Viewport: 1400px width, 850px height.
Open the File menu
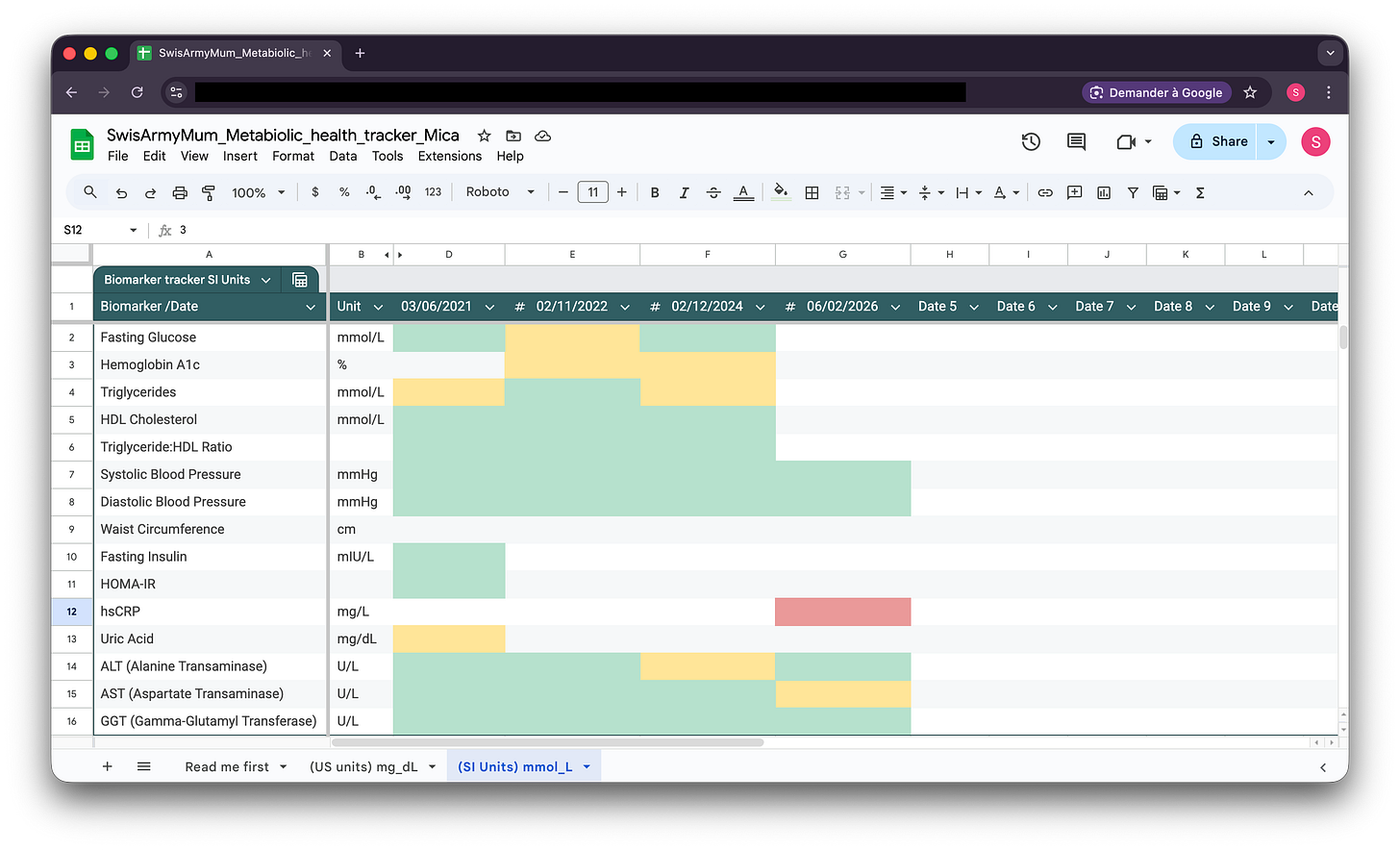(x=118, y=156)
